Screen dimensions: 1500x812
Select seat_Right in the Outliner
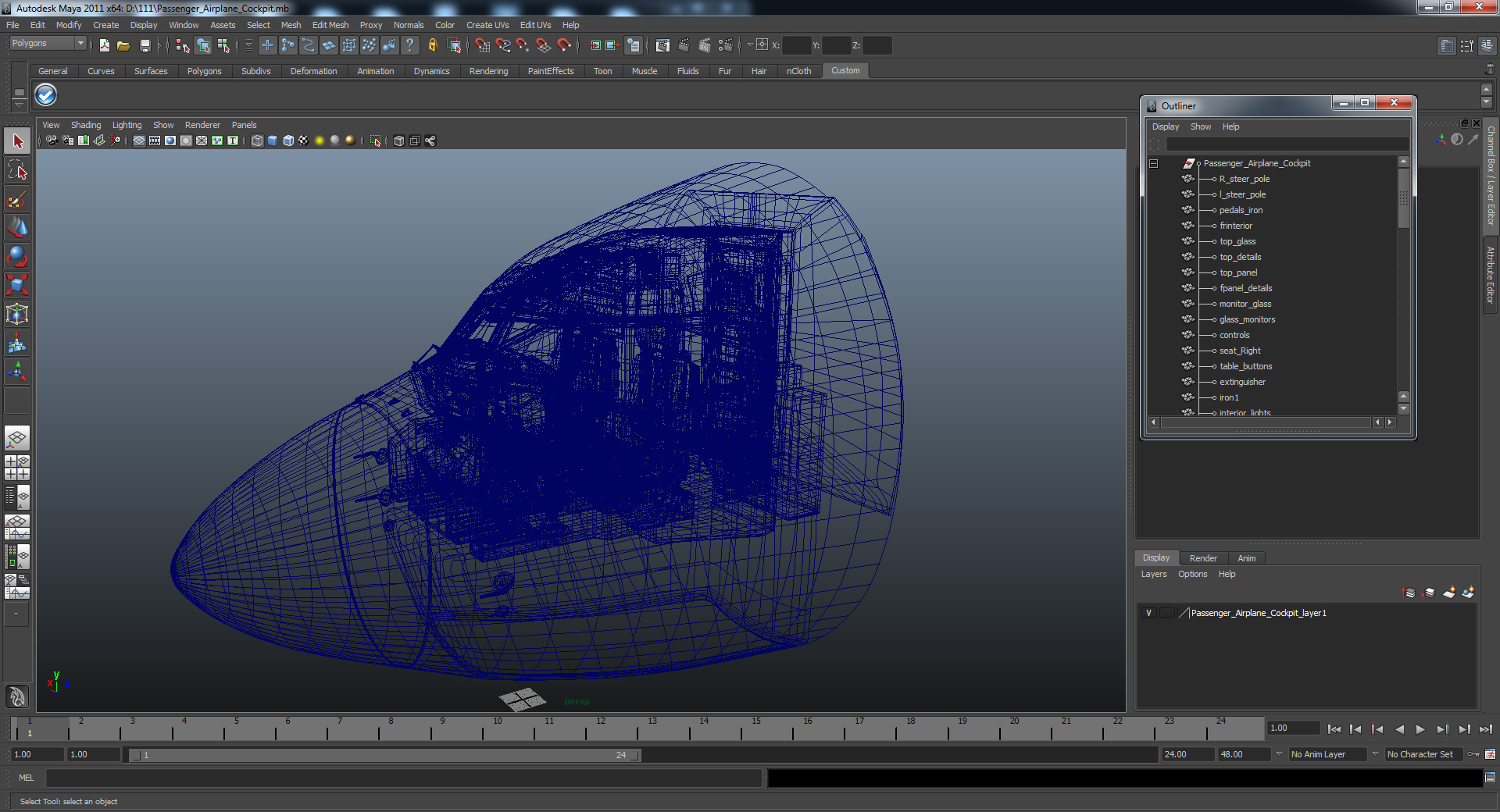pyautogui.click(x=1240, y=351)
